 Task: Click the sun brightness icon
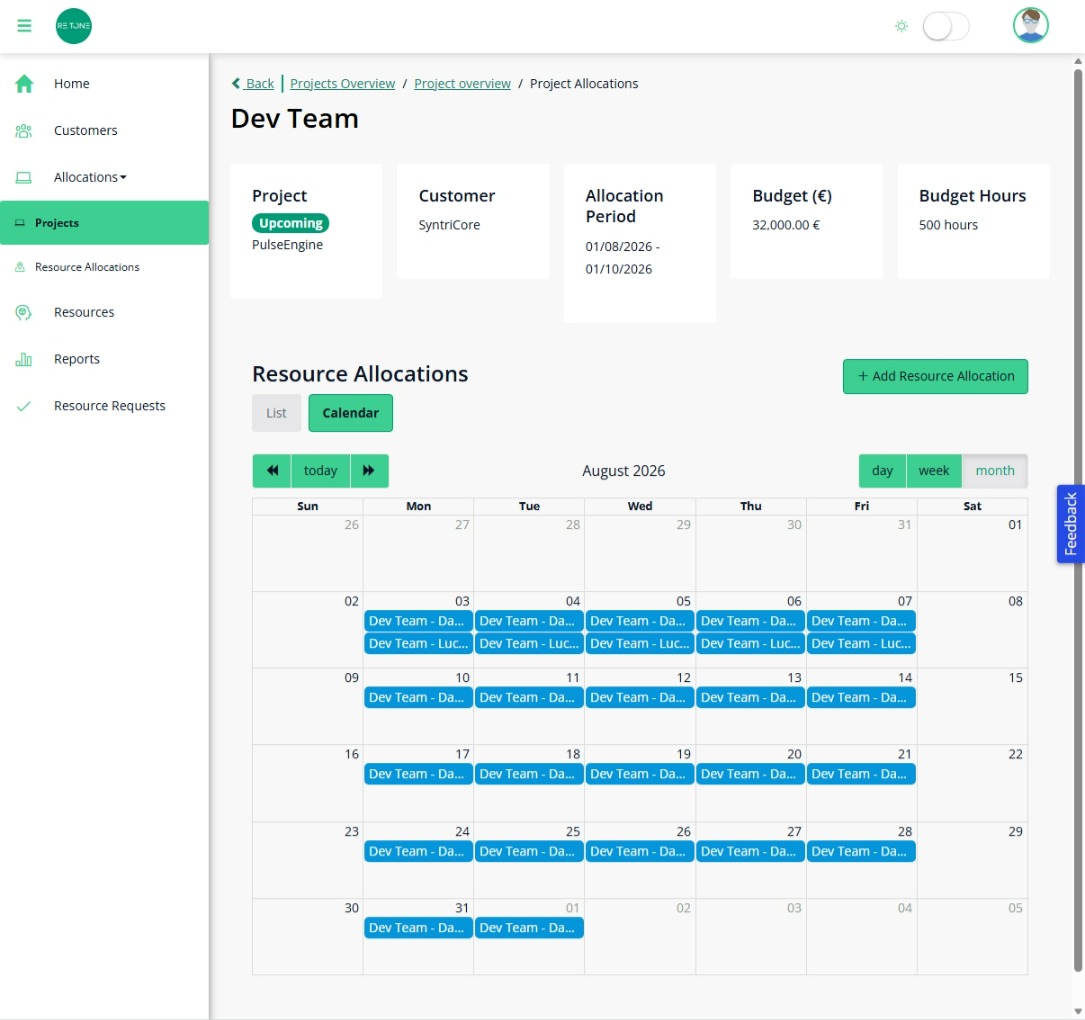point(901,26)
